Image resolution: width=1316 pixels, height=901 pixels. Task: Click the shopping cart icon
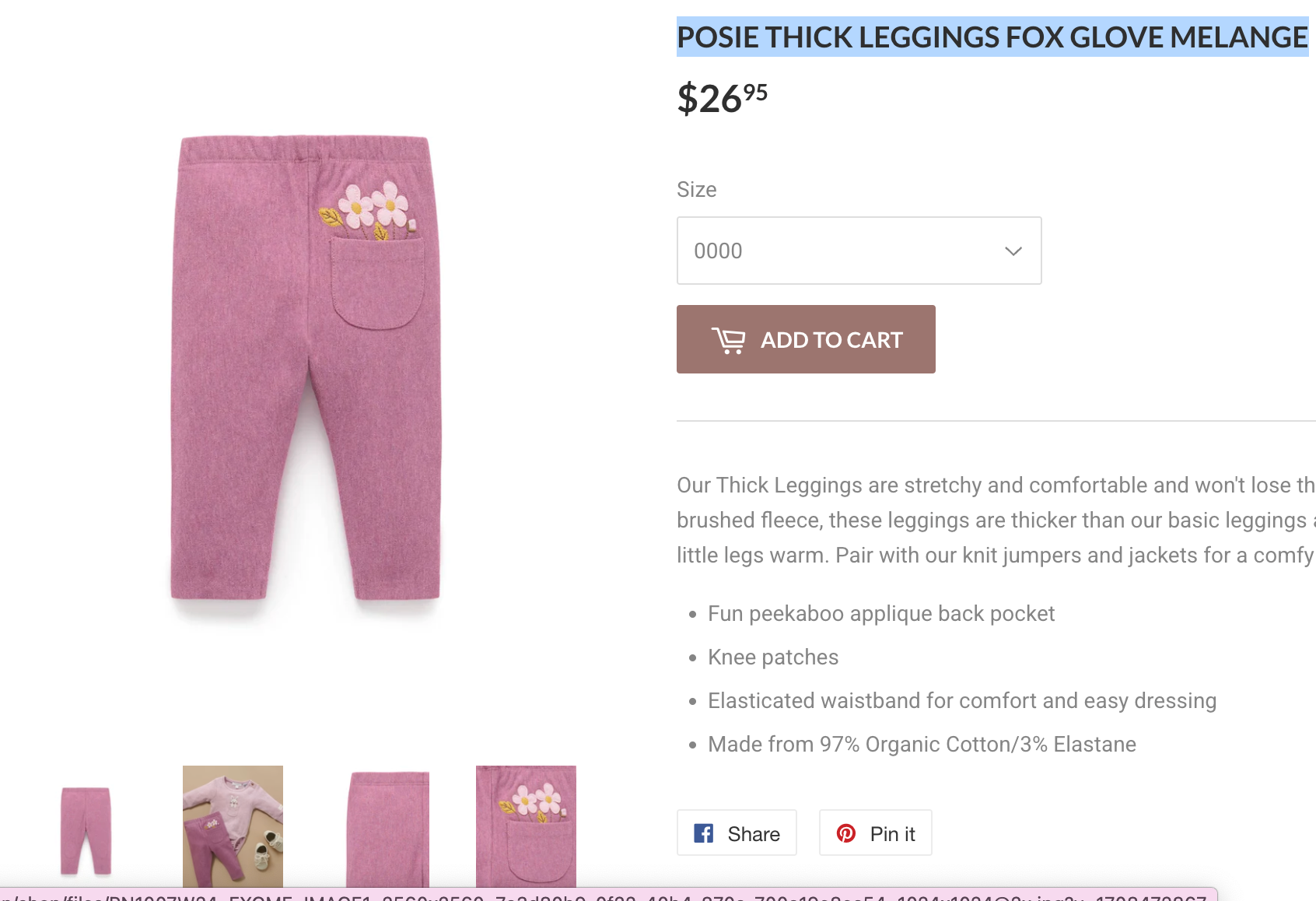click(728, 340)
